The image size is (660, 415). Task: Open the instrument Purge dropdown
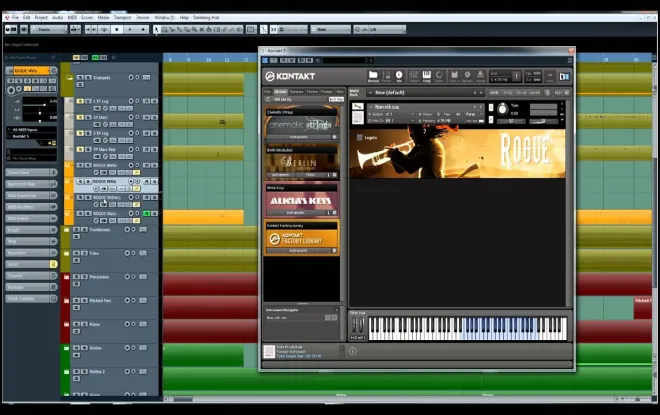[474, 114]
